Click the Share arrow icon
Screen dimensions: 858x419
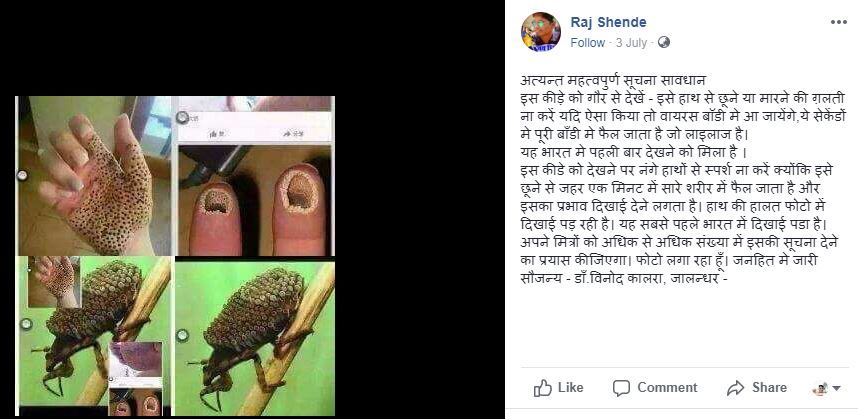[735, 388]
